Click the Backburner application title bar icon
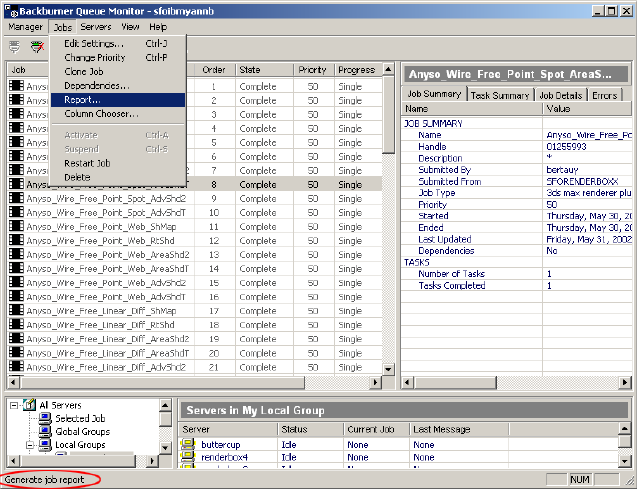 tap(11, 11)
